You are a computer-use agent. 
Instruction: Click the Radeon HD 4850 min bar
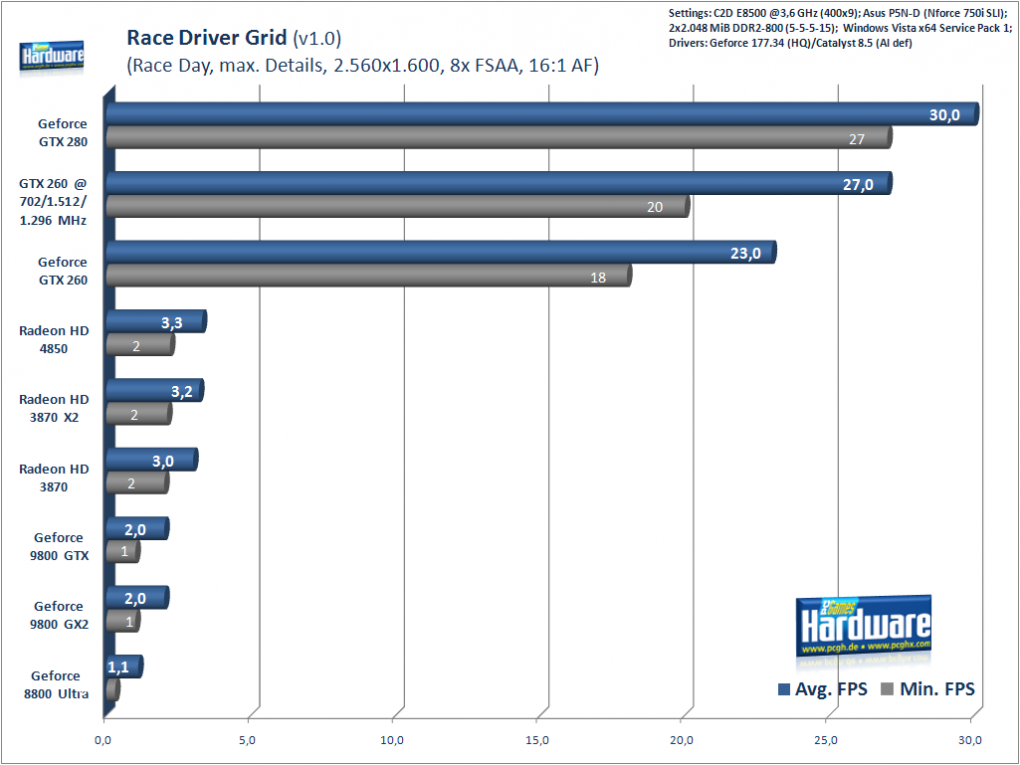(x=140, y=345)
